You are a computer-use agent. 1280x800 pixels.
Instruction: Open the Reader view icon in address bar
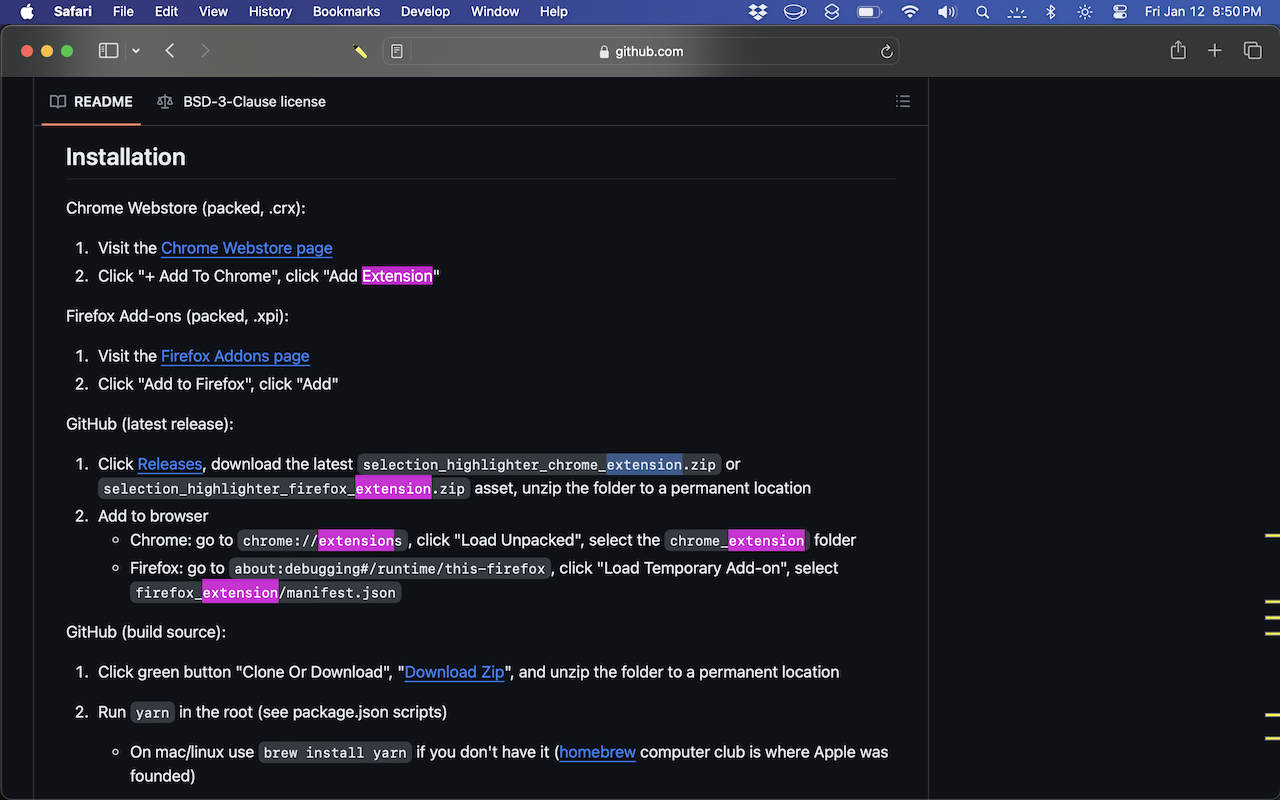coord(397,51)
